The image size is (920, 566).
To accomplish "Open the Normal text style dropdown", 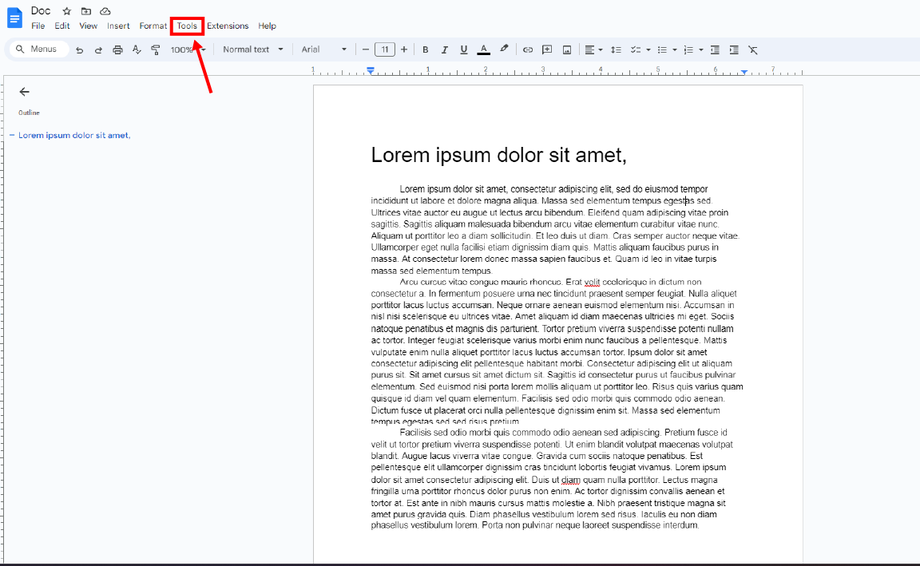I will tap(252, 49).
